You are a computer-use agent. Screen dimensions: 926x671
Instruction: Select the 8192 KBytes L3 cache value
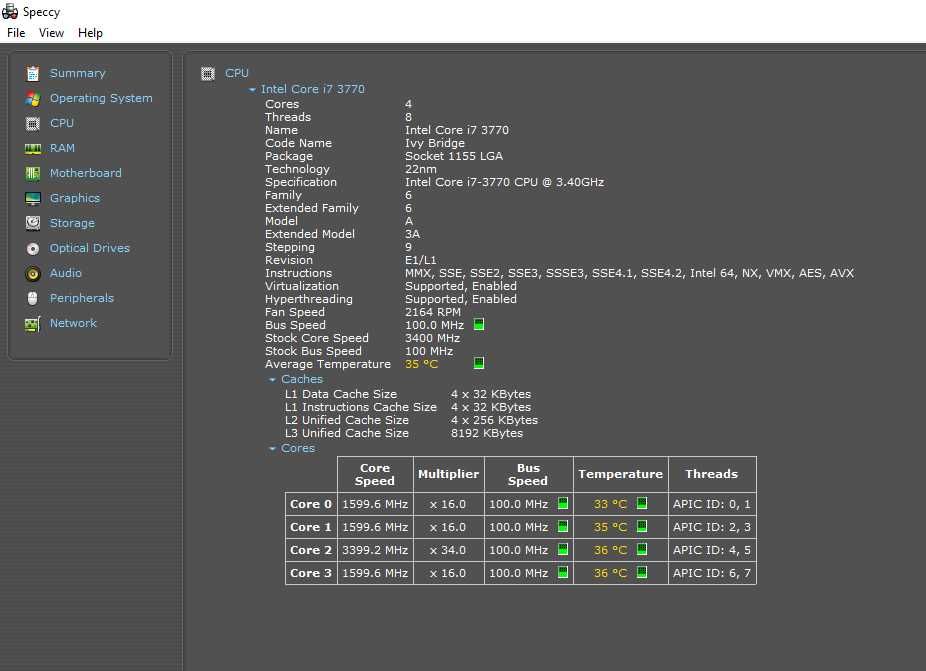click(x=487, y=434)
